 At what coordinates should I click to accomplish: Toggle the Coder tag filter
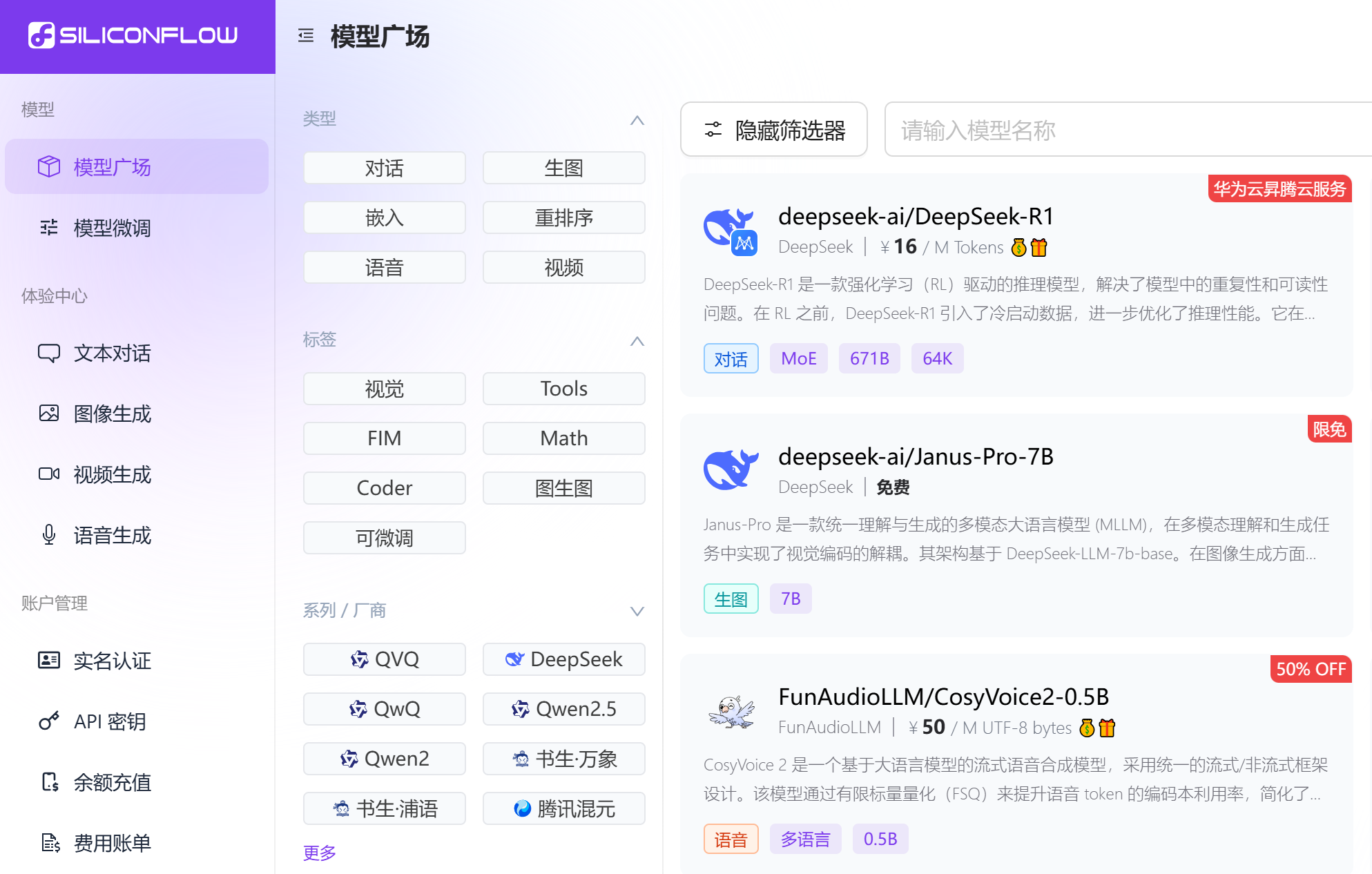pyautogui.click(x=385, y=488)
